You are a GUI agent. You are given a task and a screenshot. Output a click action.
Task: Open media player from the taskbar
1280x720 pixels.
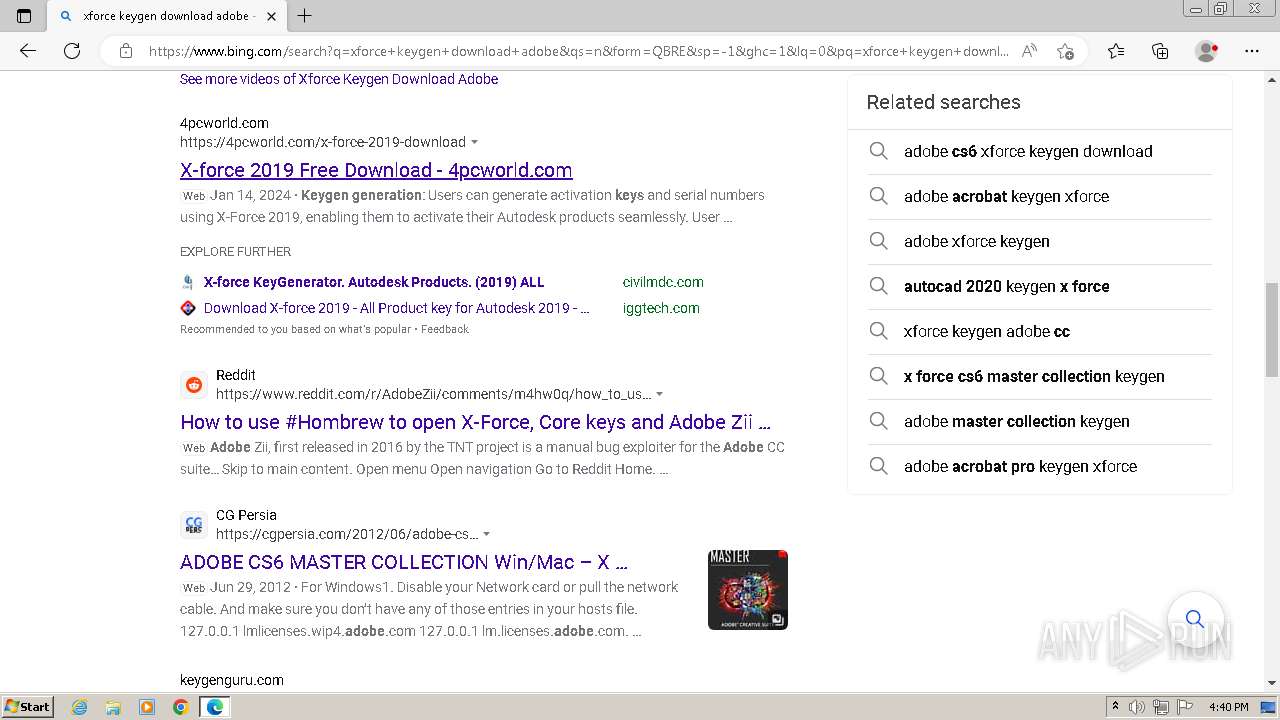147,707
